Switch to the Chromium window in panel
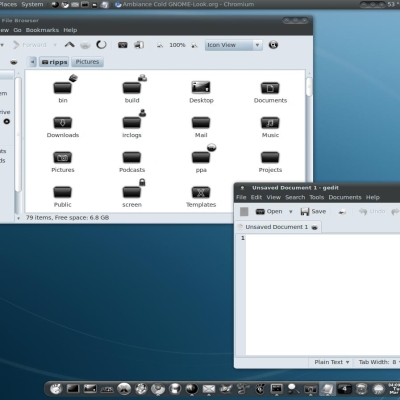Image resolution: width=400 pixels, height=400 pixels. tap(184, 5)
